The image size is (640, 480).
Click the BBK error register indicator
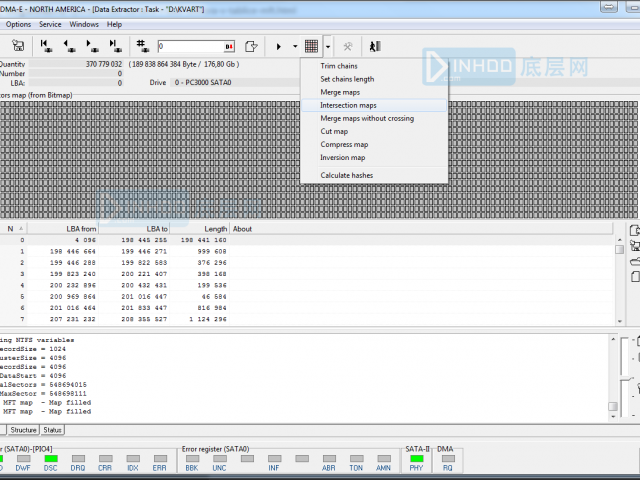tap(192, 459)
